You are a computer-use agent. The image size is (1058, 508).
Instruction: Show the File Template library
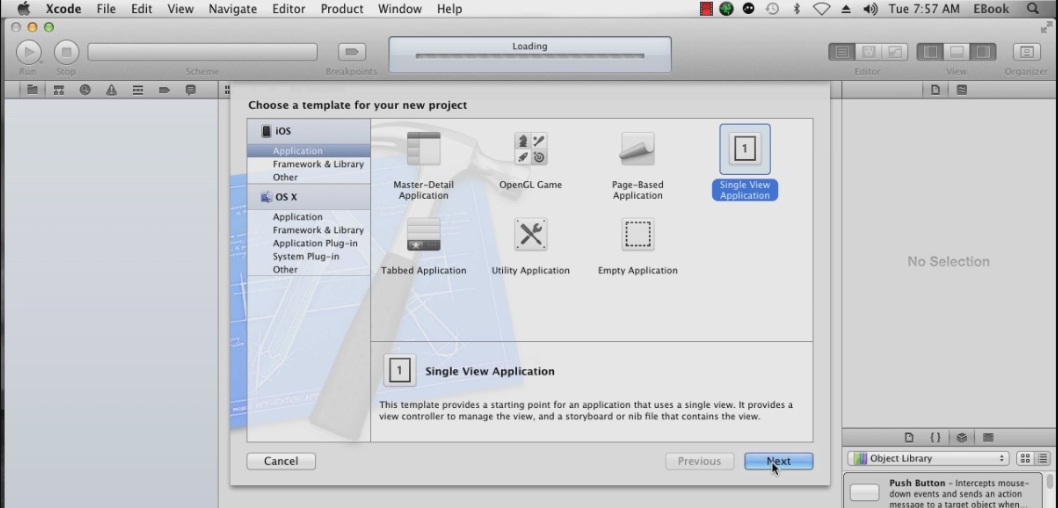click(x=909, y=437)
